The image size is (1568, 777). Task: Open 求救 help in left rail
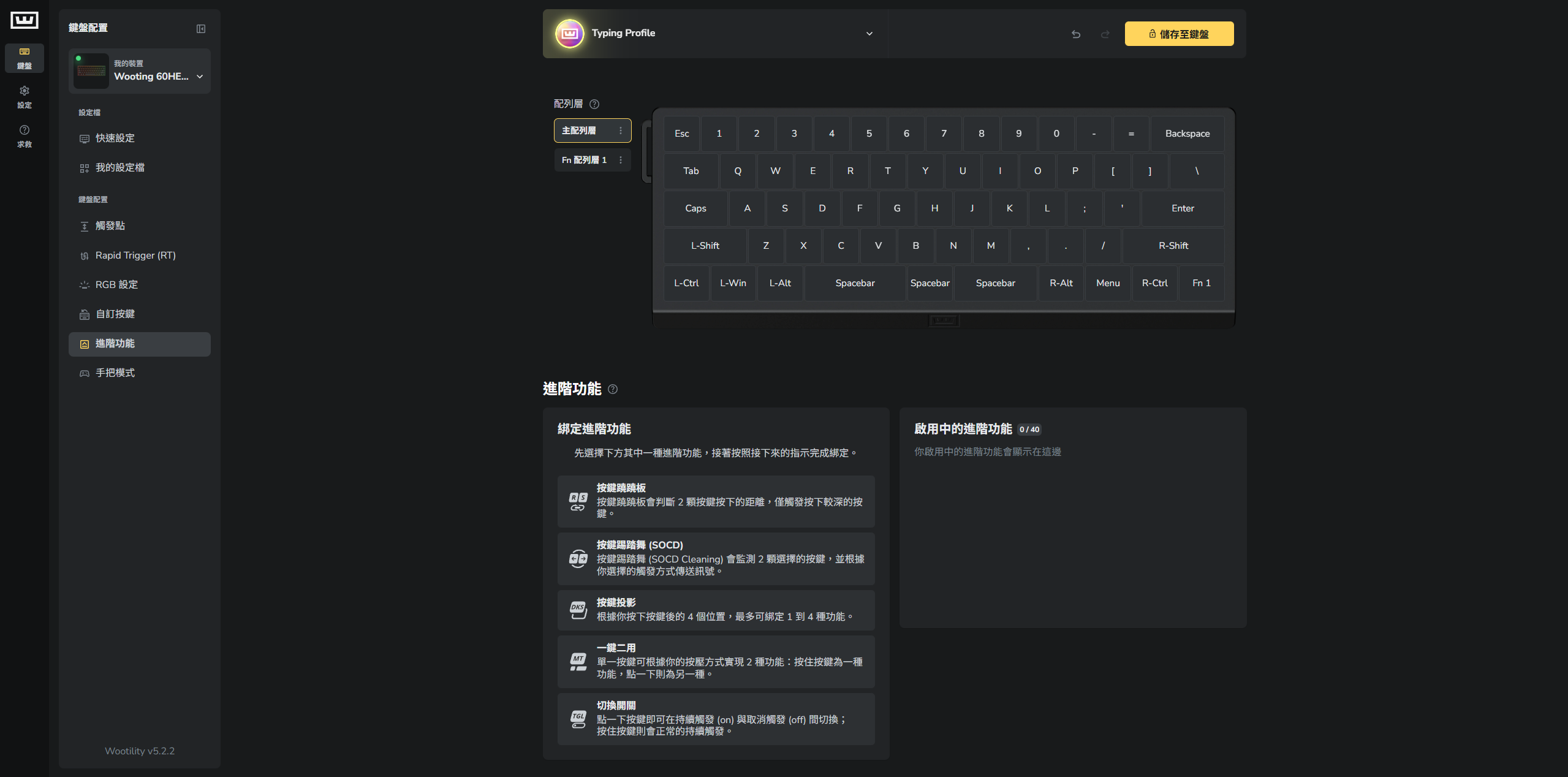(25, 136)
